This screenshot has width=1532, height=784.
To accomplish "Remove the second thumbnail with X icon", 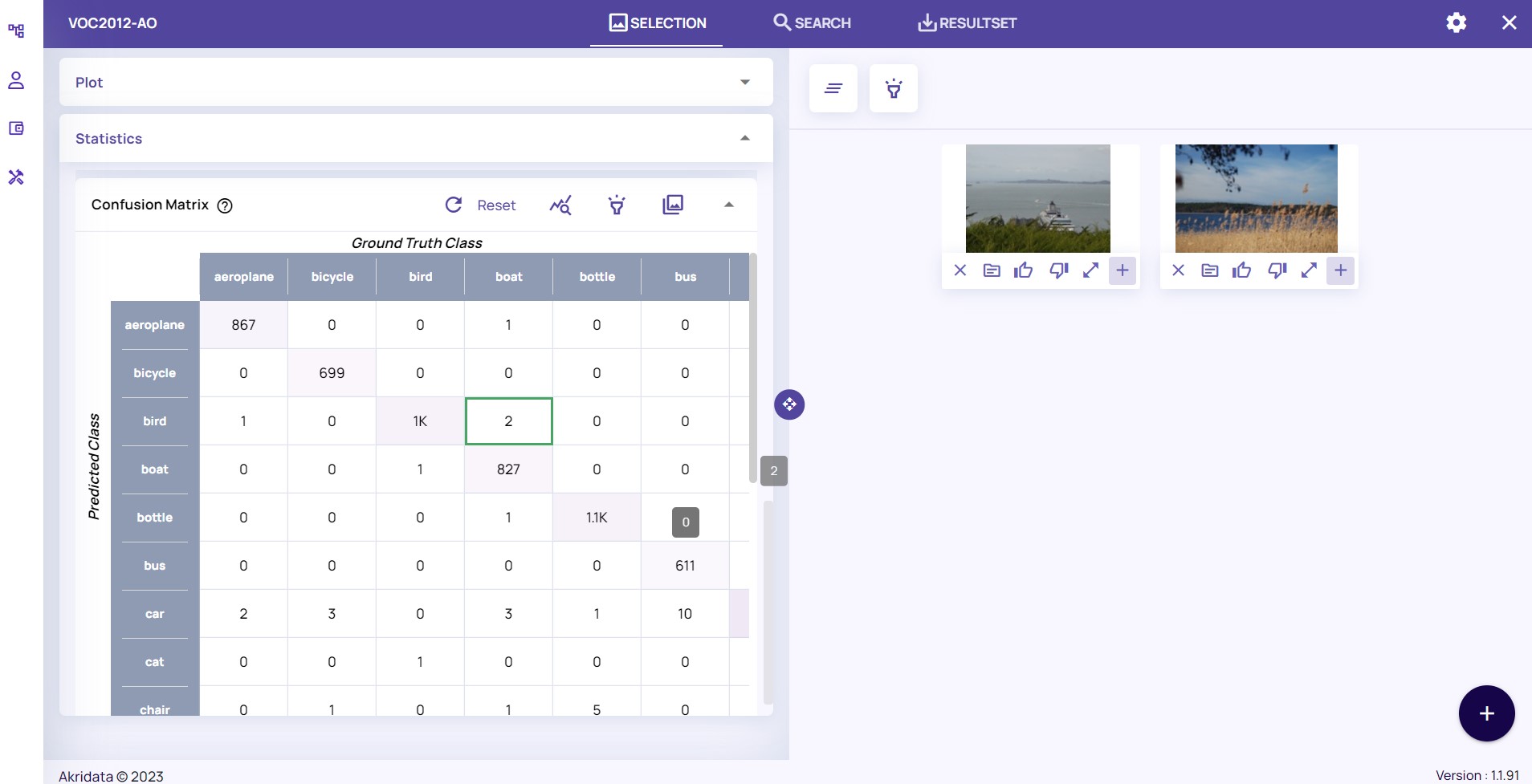I will click(1179, 270).
